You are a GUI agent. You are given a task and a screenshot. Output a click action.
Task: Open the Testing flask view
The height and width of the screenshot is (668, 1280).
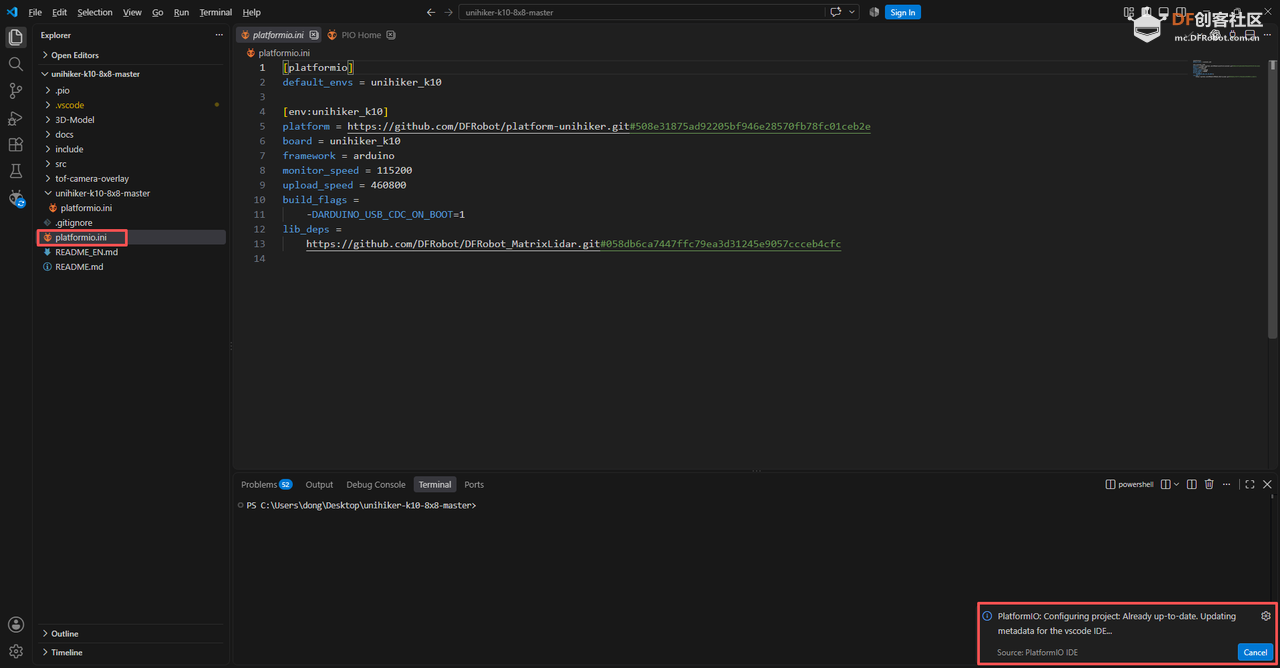(x=16, y=172)
